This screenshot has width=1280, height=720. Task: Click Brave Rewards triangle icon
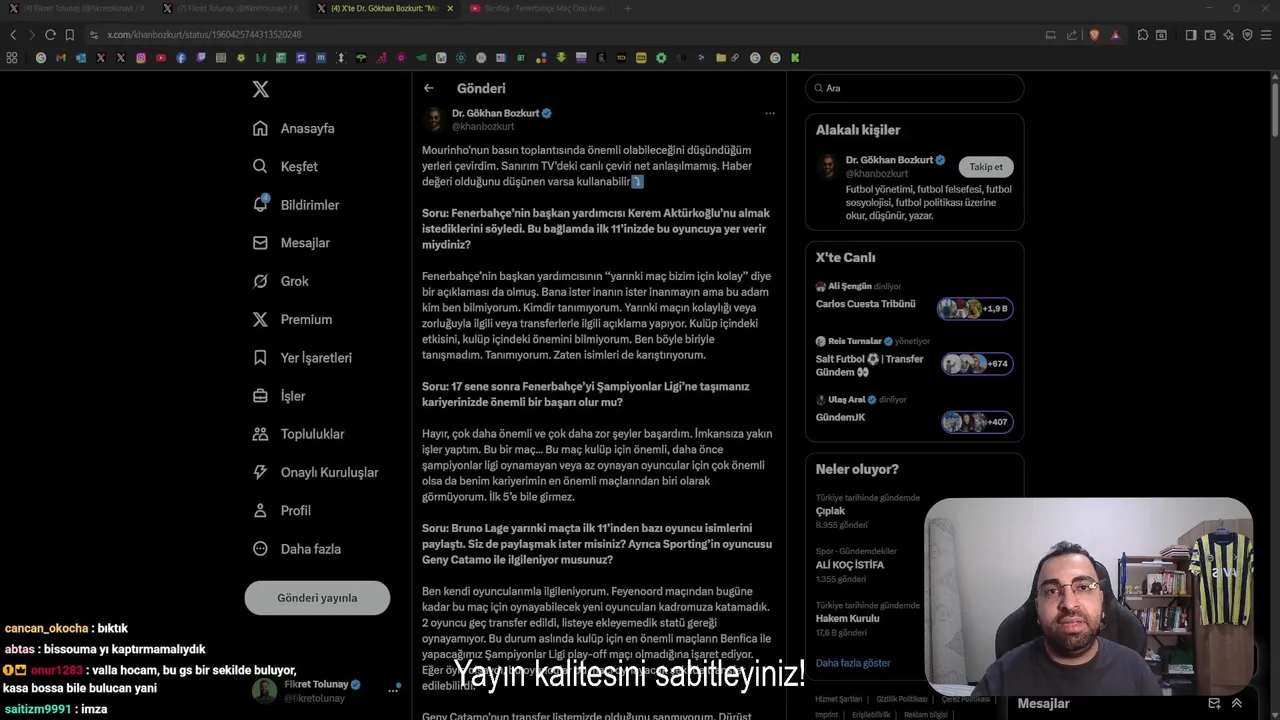(x=1115, y=34)
